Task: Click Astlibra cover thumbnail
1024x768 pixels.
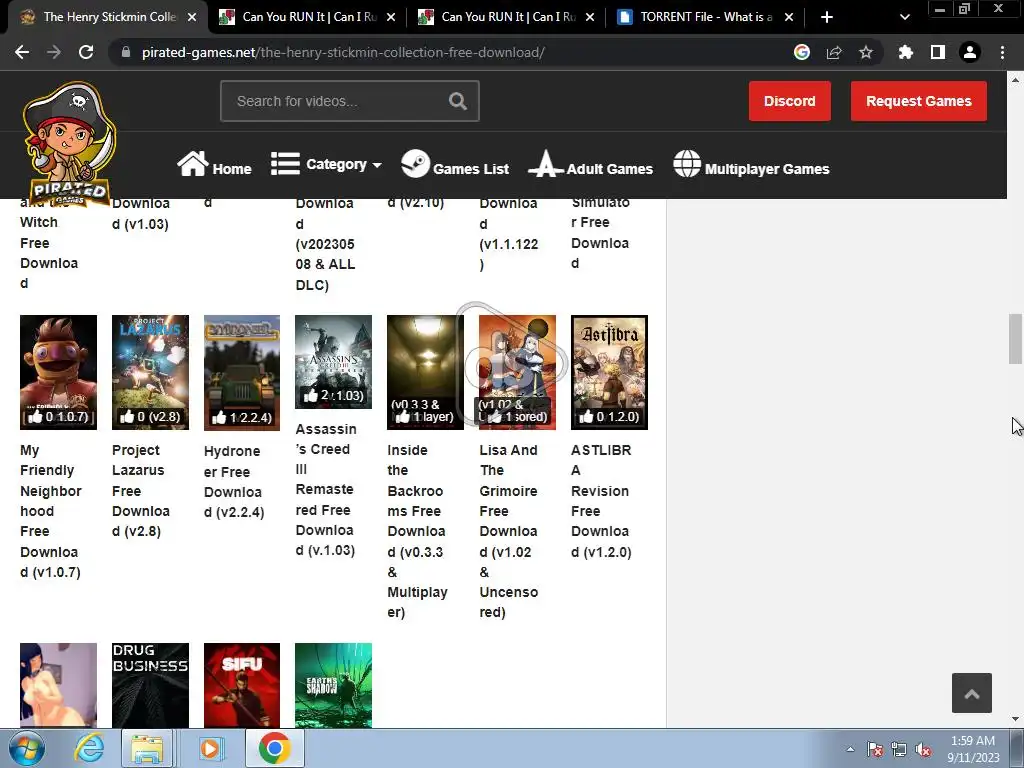Action: point(609,372)
